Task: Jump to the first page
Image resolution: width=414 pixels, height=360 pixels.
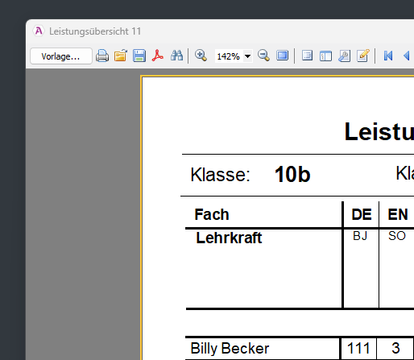Action: click(x=388, y=56)
